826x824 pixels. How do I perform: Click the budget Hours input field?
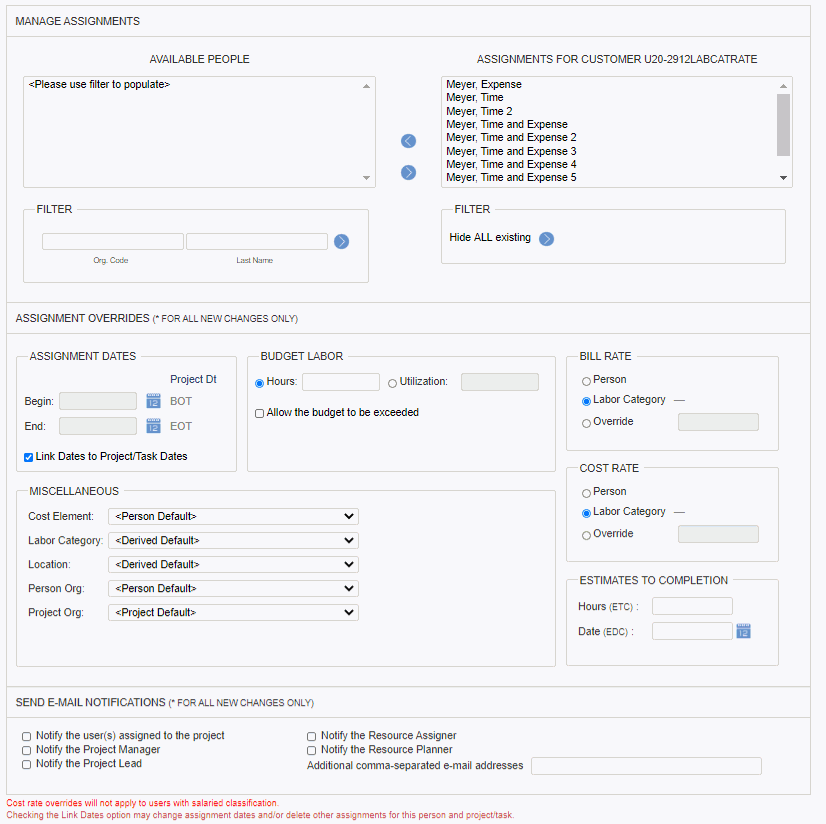341,382
